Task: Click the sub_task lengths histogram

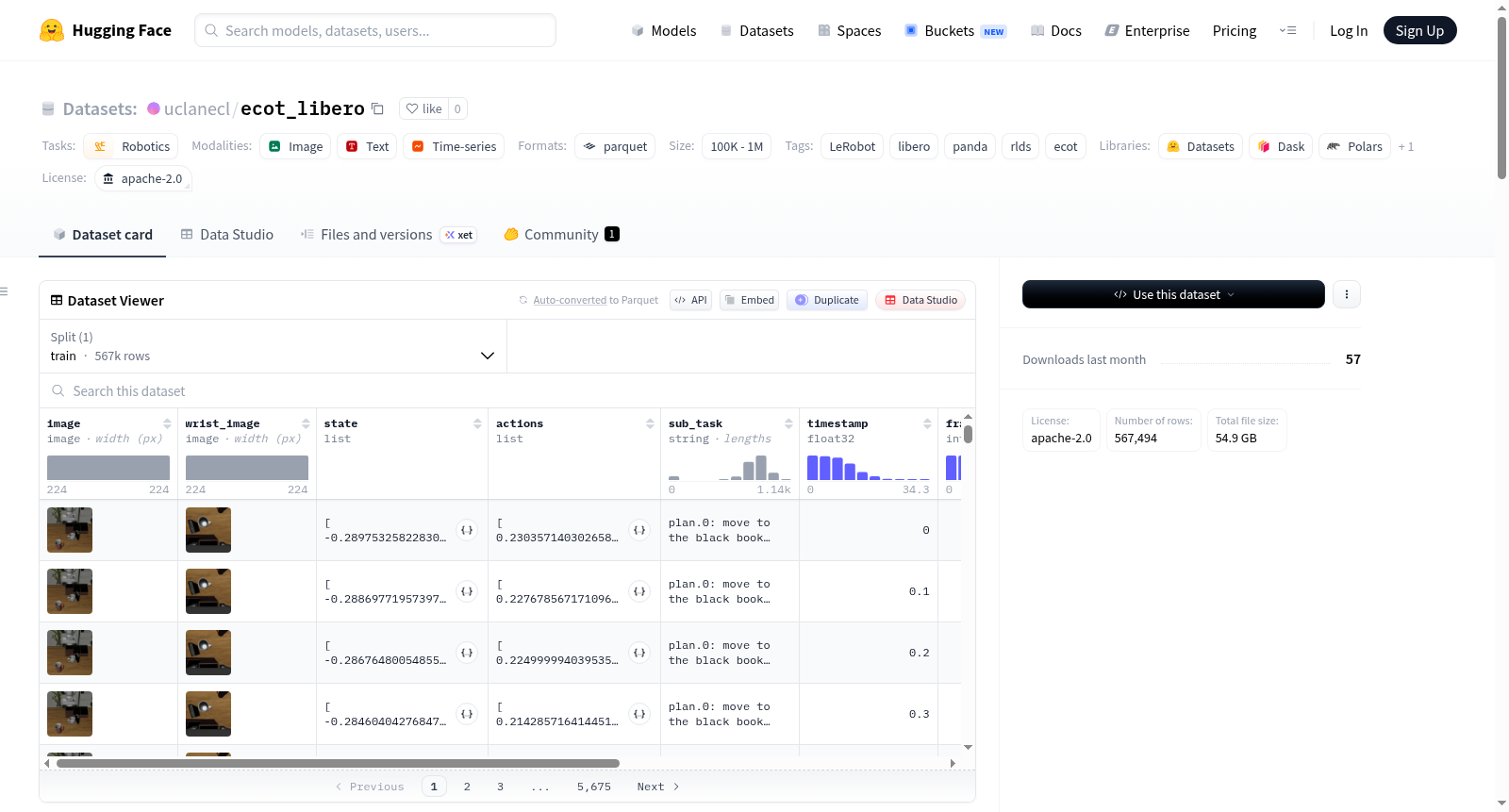Action: coord(730,467)
